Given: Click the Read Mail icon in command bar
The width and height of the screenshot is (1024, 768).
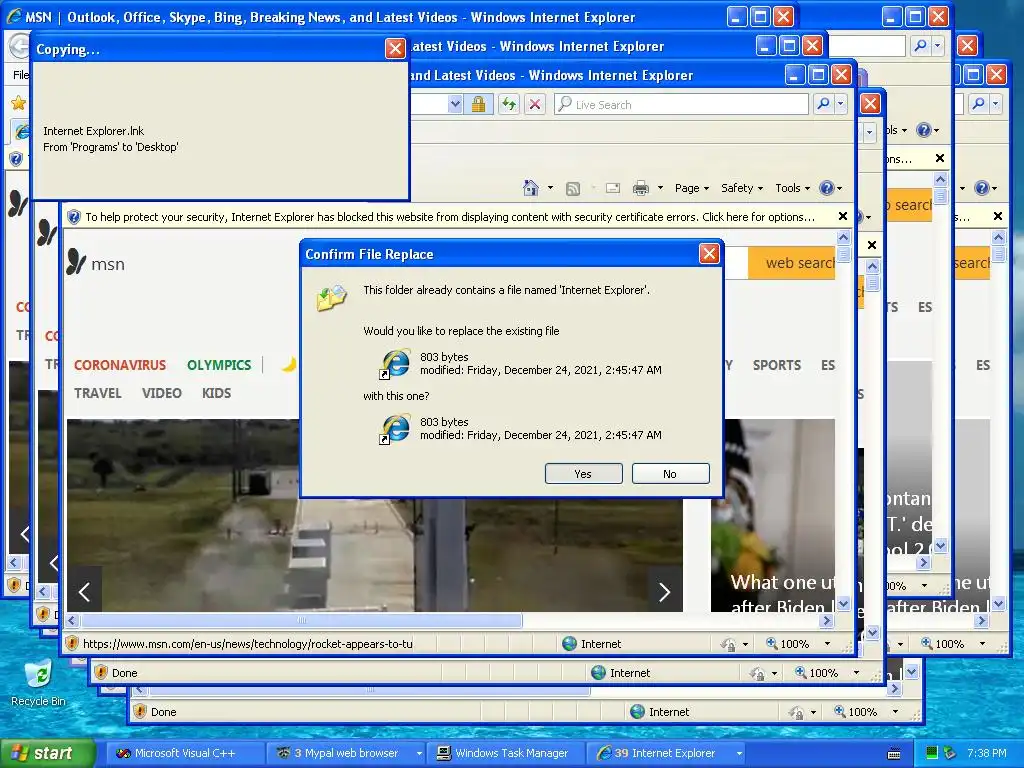Looking at the screenshot, I should [613, 188].
